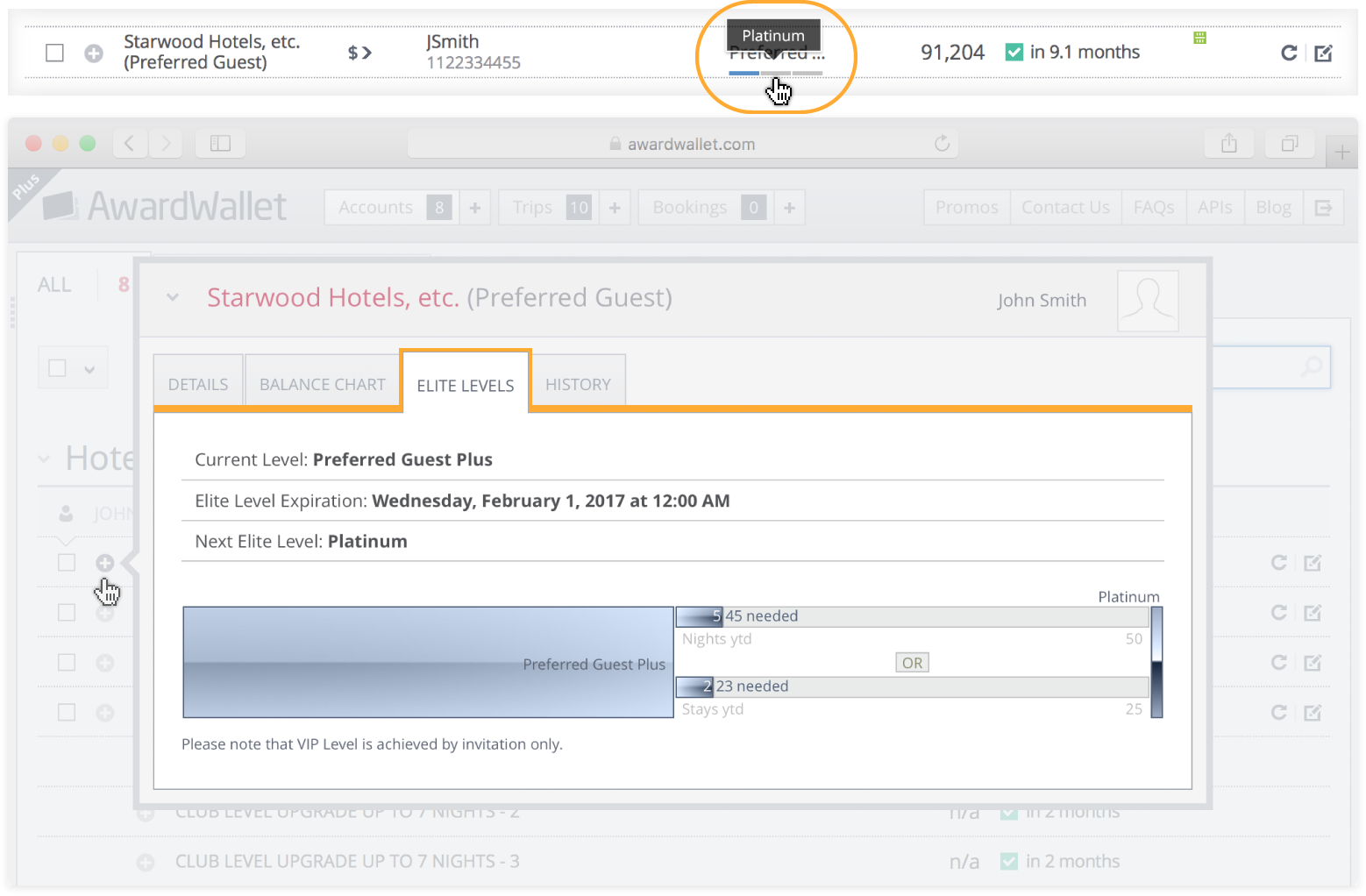1366x896 pixels.
Task: Click the account number 1122334455
Action: (x=473, y=63)
